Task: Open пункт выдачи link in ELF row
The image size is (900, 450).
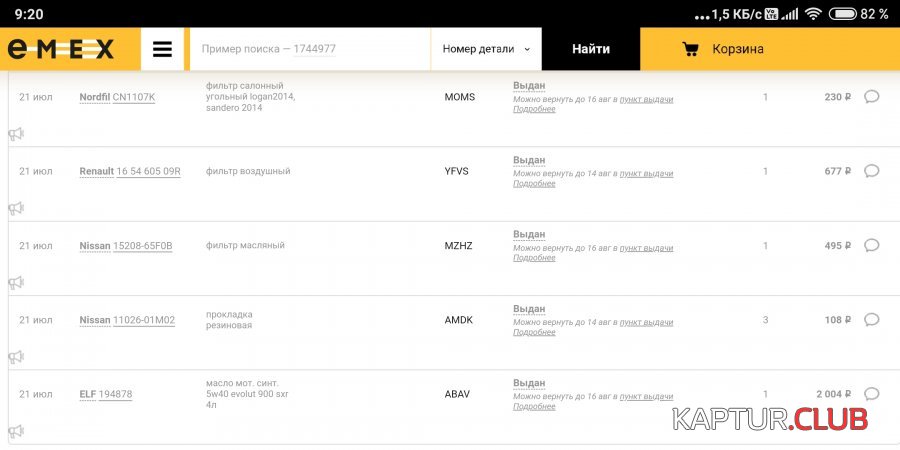Action: pyautogui.click(x=646, y=397)
